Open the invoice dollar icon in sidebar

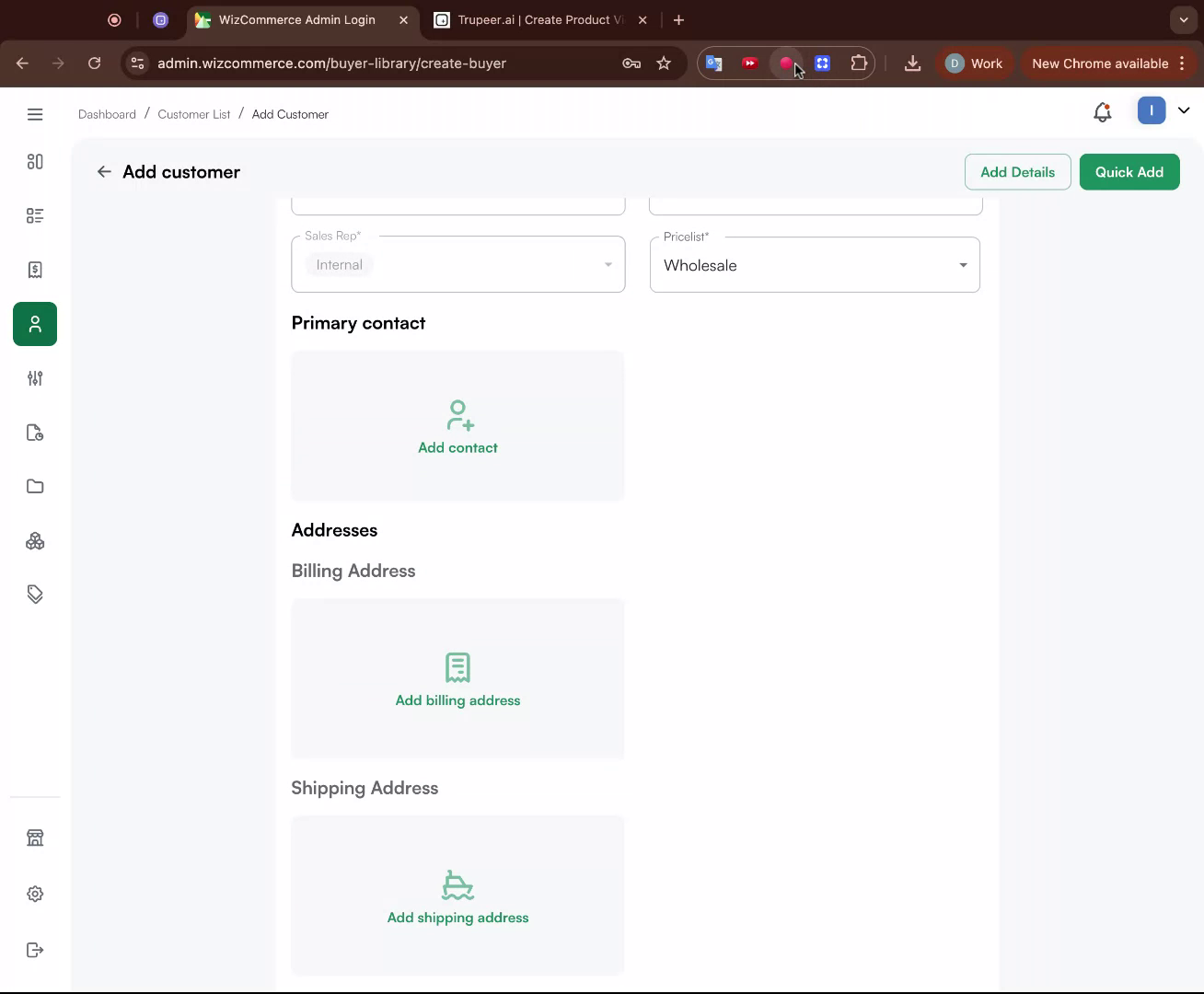pos(35,270)
